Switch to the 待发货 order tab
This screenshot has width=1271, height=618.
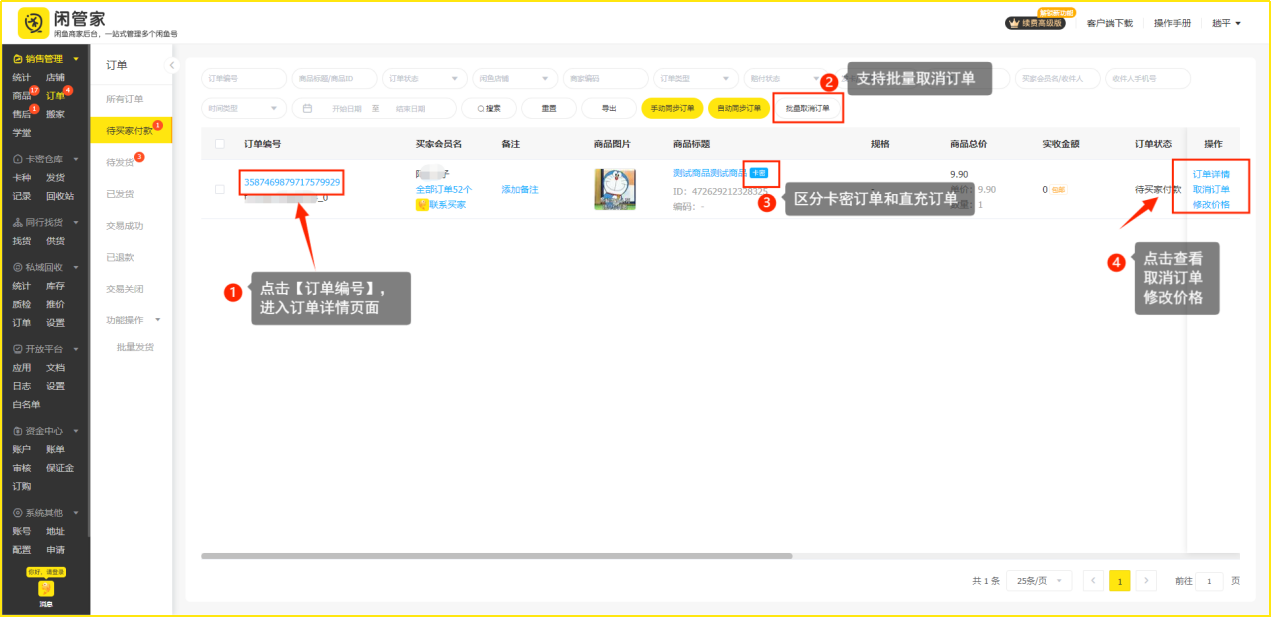(x=121, y=162)
